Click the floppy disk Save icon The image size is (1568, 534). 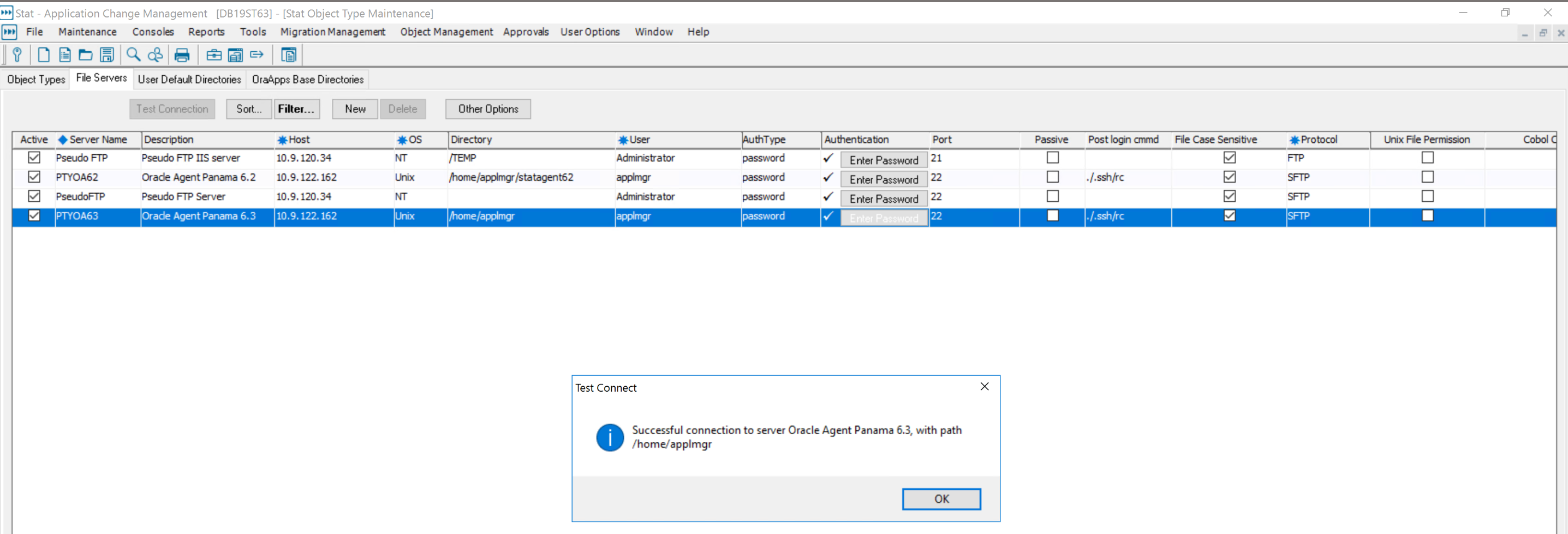pos(106,55)
